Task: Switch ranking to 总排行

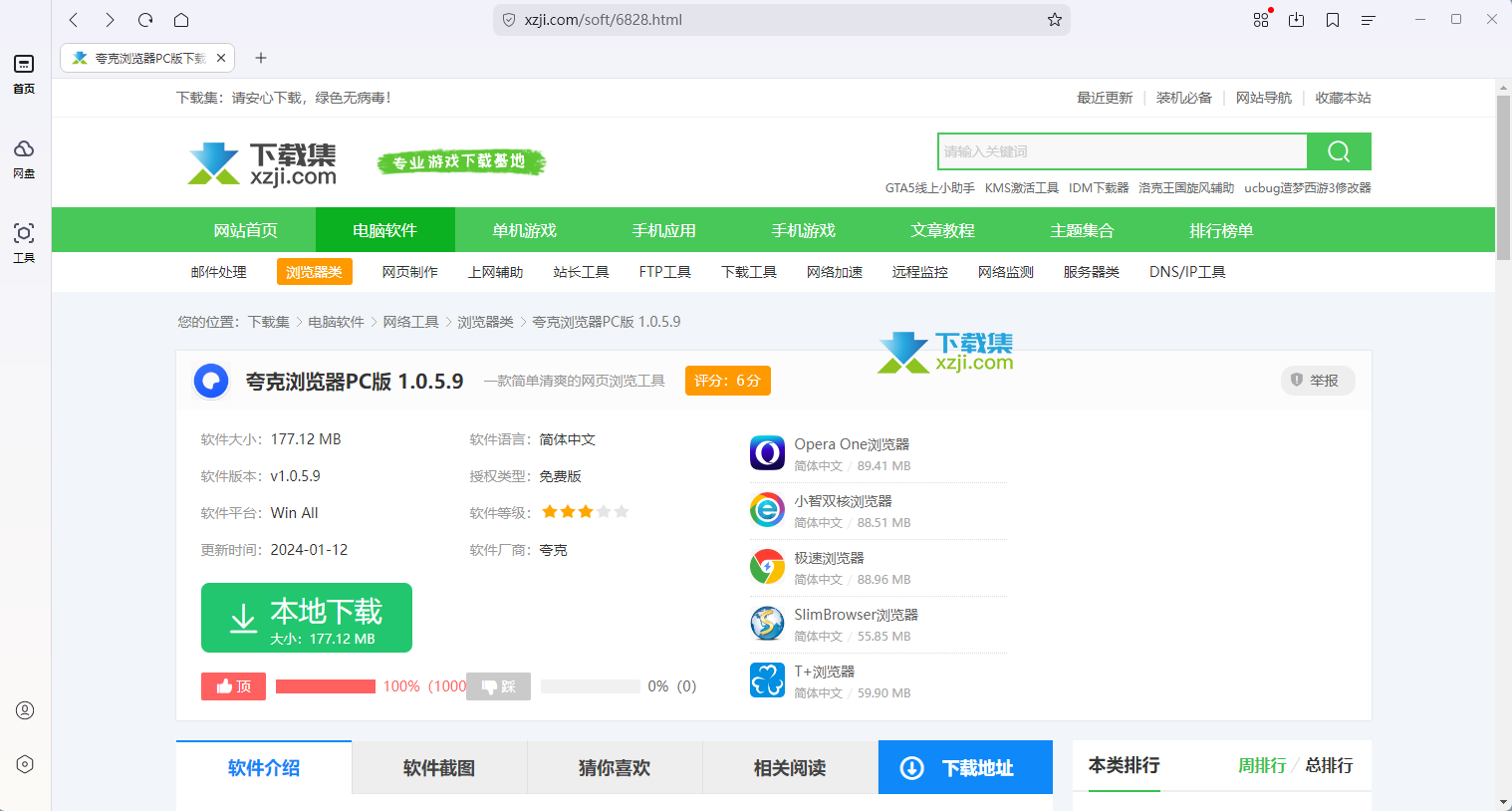Action: click(x=1330, y=765)
